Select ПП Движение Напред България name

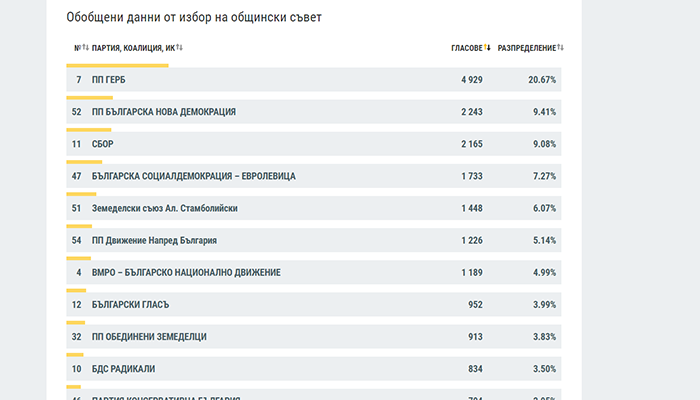(x=154, y=241)
